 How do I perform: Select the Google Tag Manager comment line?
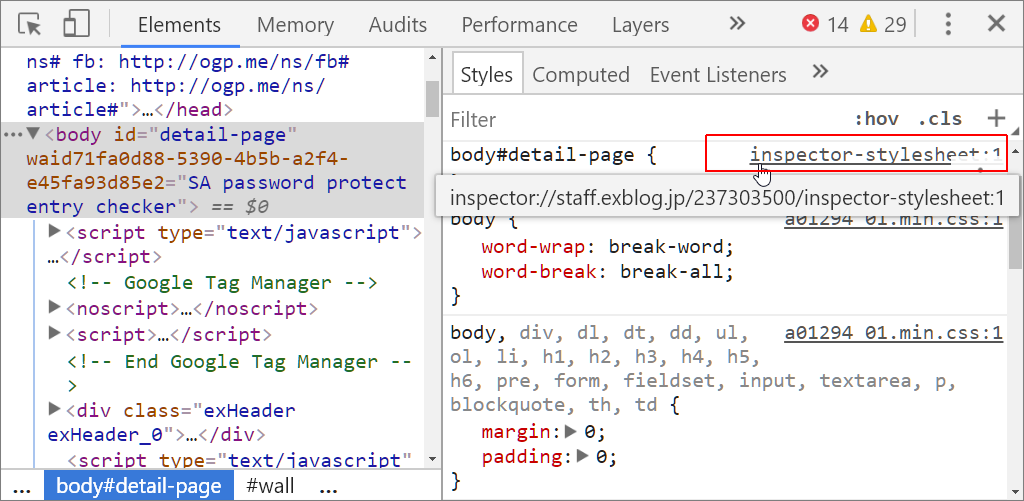pyautogui.click(x=223, y=283)
